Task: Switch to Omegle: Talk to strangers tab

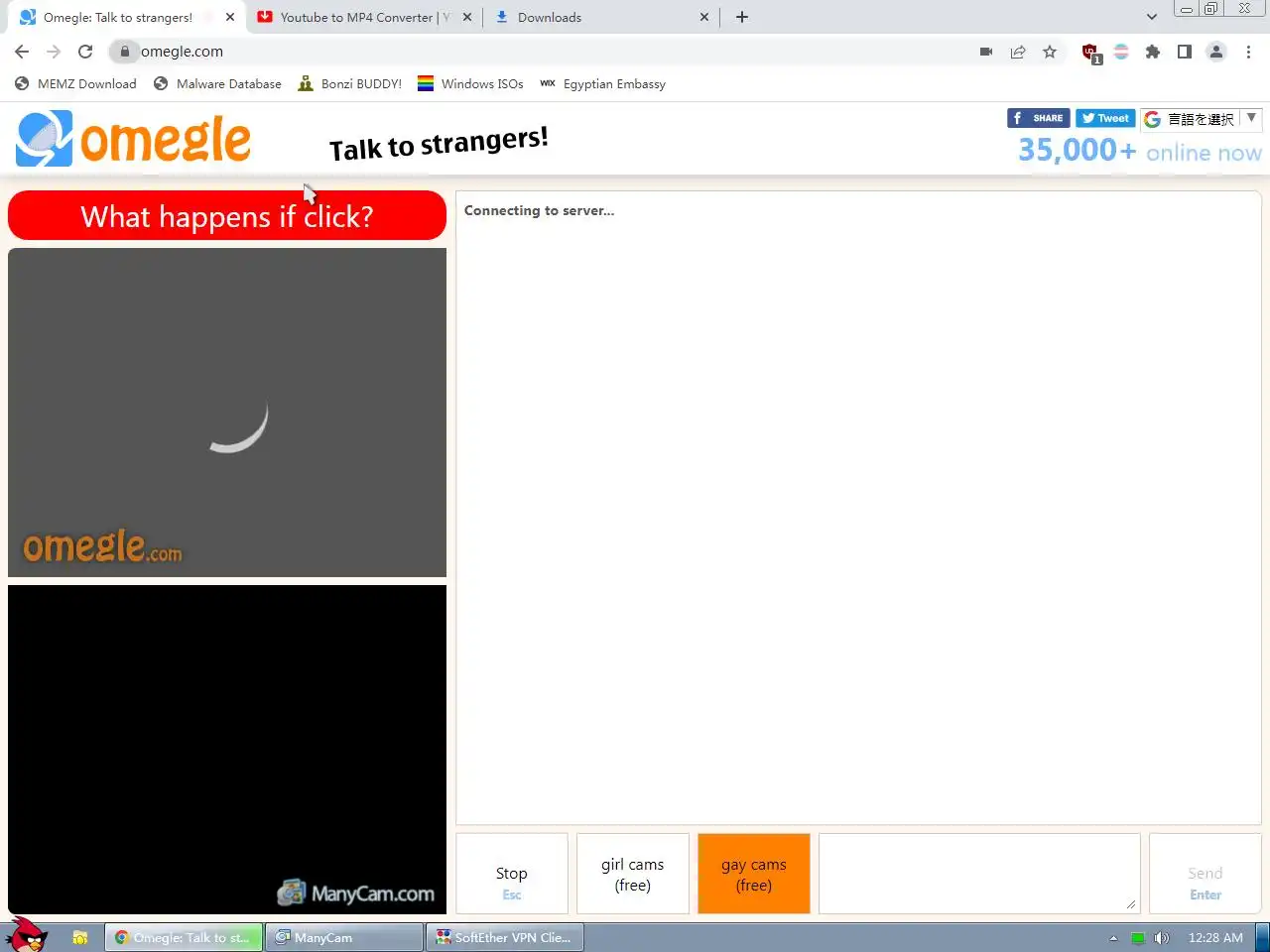Action: [118, 17]
